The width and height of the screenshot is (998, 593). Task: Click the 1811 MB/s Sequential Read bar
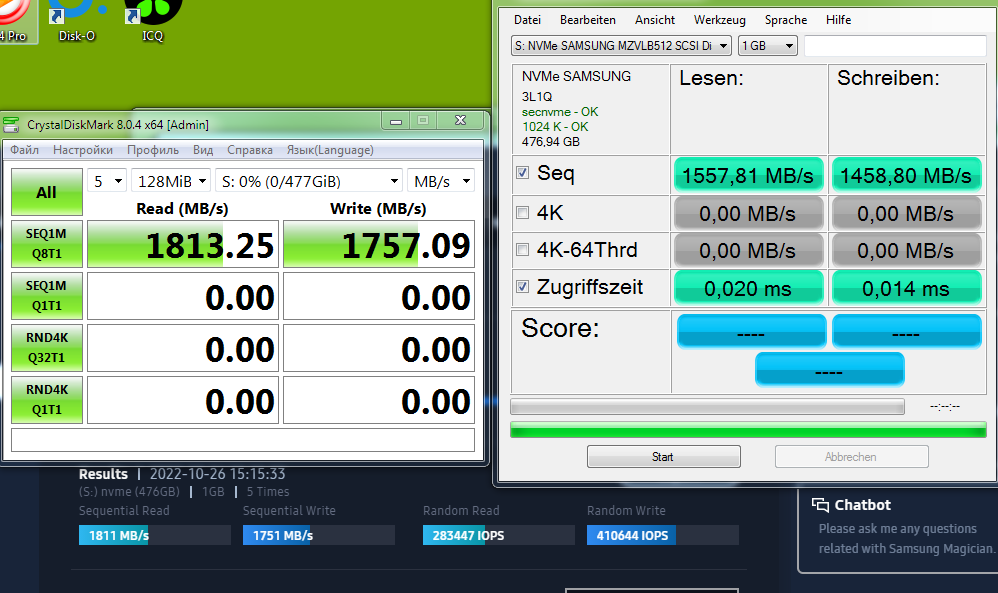tap(155, 535)
